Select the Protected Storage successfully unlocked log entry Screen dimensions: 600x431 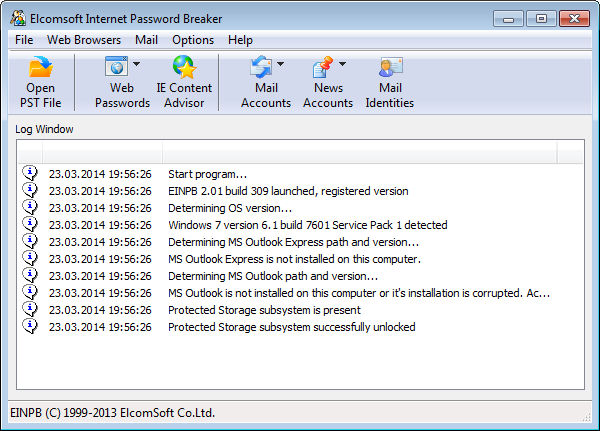(x=291, y=327)
